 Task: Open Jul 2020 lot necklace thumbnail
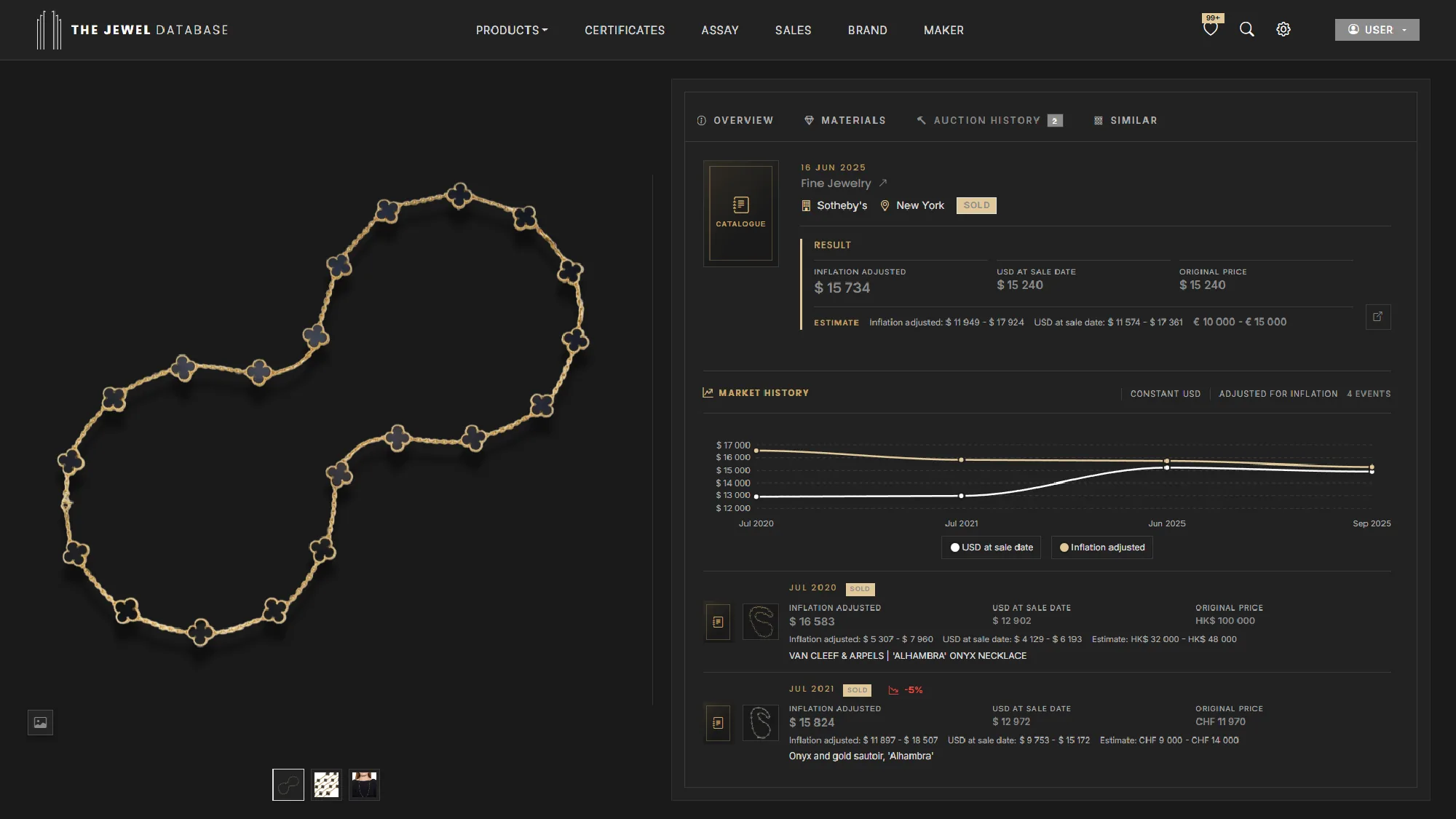(760, 622)
